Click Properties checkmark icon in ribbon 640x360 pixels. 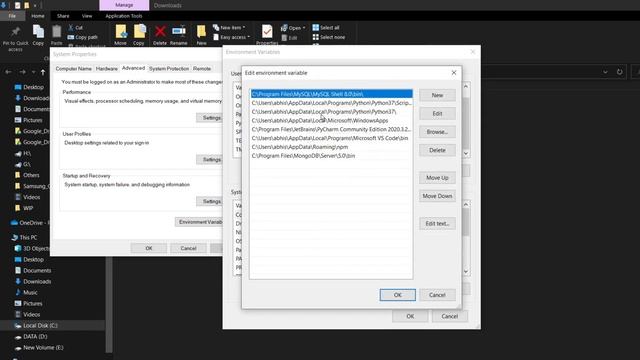[267, 31]
